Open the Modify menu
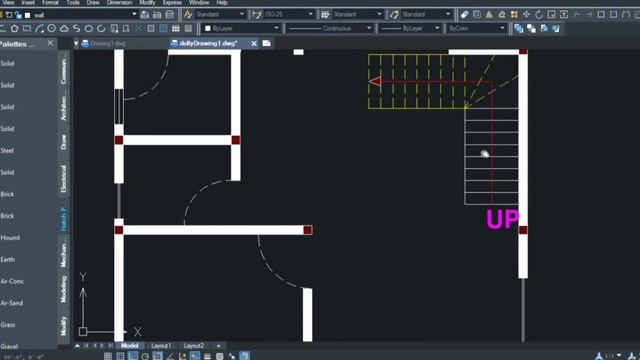Viewport: 640px width, 360px height. [147, 3]
